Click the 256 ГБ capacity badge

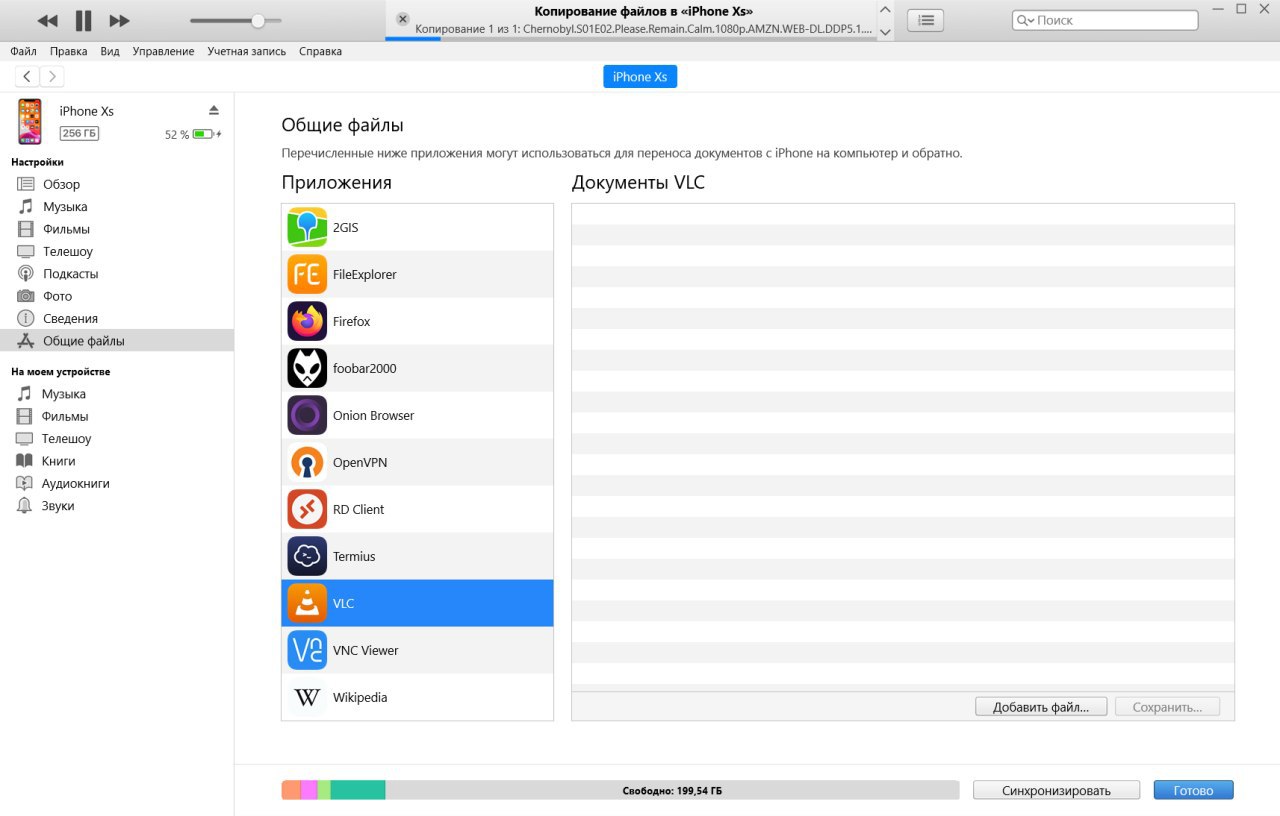(x=79, y=133)
